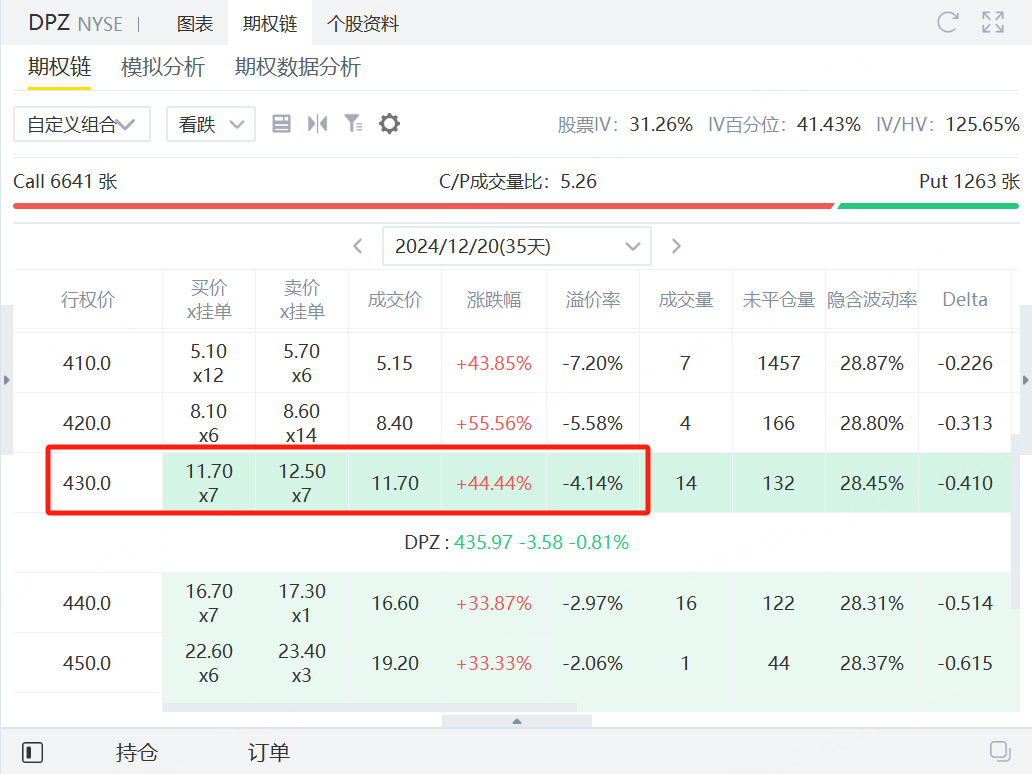Click ask price 12.50 x7 for 430 strike
Image resolution: width=1032 pixels, height=774 pixels.
[301, 483]
